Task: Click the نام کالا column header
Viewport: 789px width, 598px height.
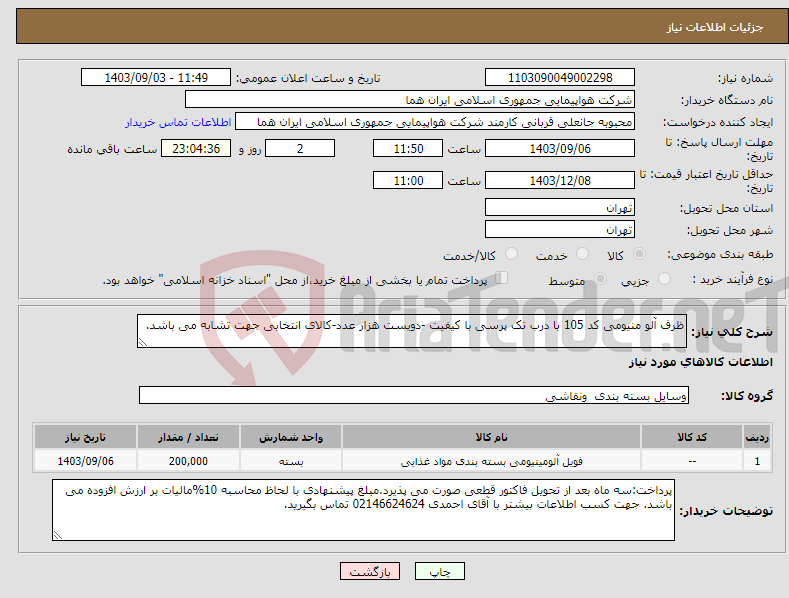Action: pyautogui.click(x=491, y=437)
